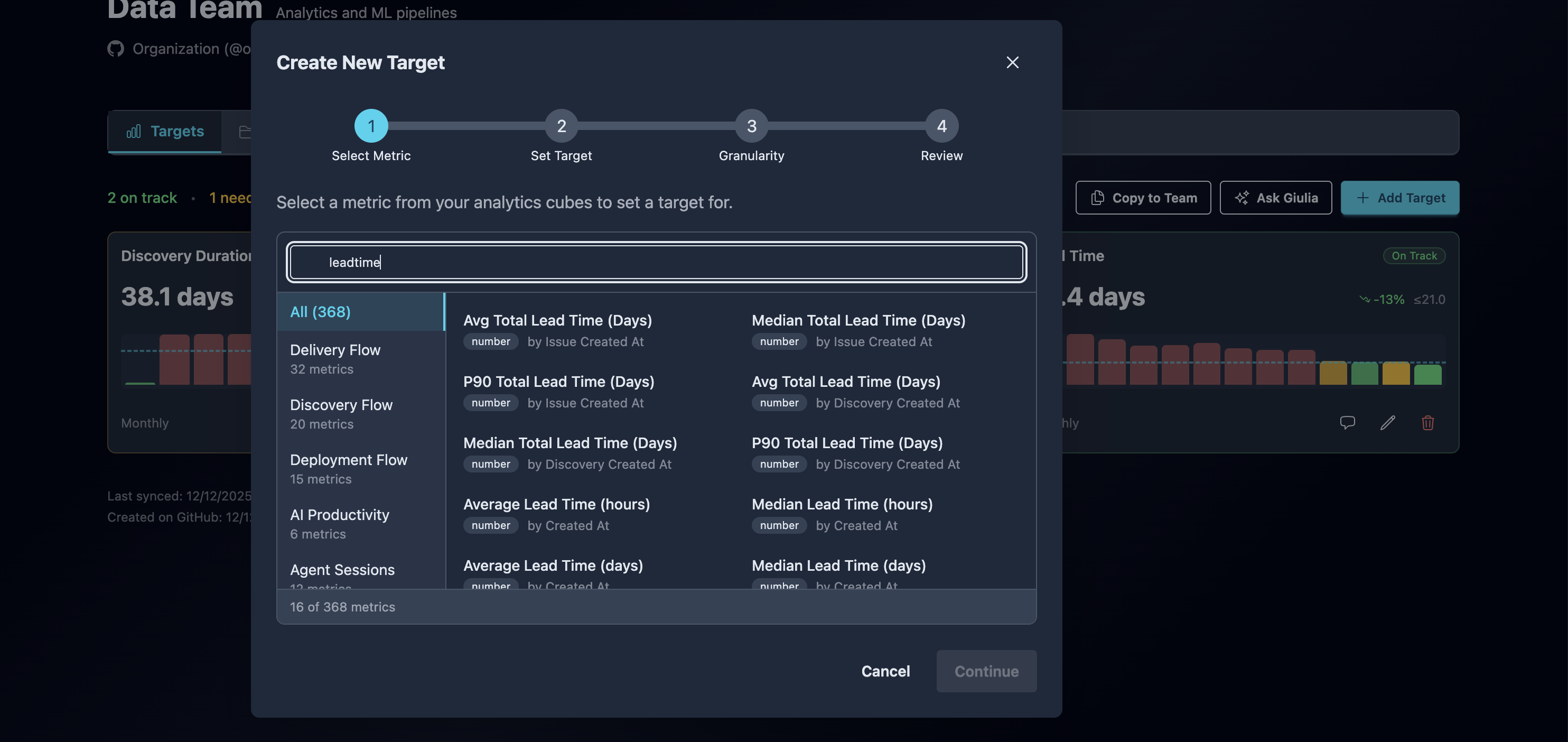Click the GitHub organization icon
The width and height of the screenshot is (1568, 742).
click(x=116, y=48)
